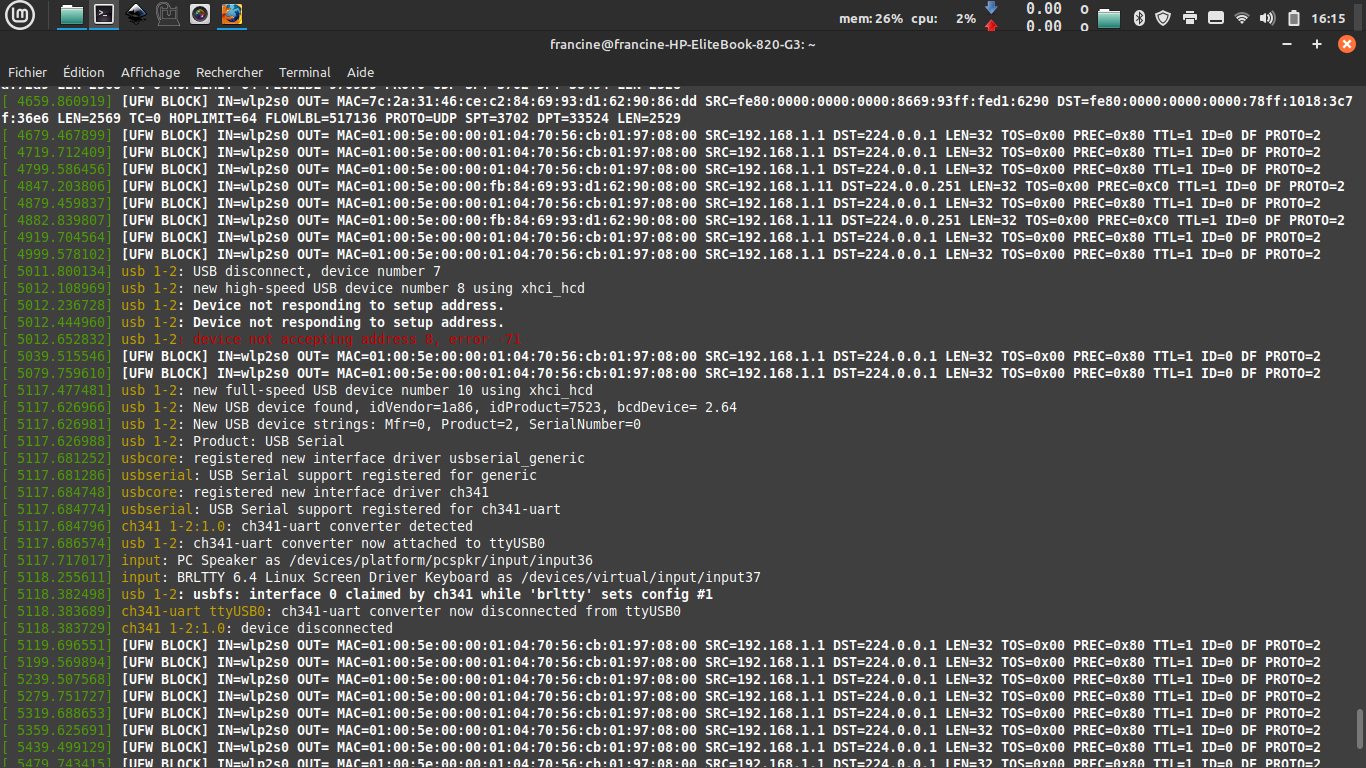1366x768 pixels.
Task: Click the update manager shield icon
Action: (x=1163, y=18)
